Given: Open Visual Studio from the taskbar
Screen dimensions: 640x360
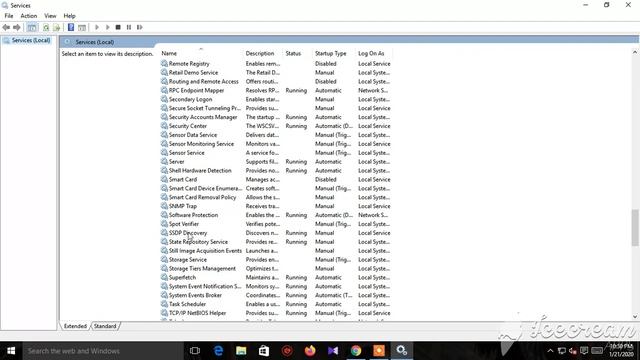Looking at the screenshot, I should tap(333, 351).
